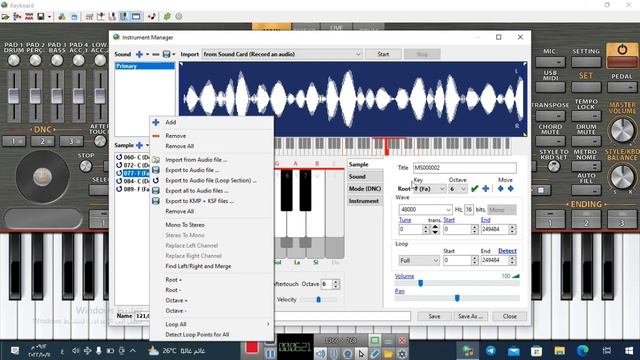Screen dimensions: 640x360
Task: Open File Explorer from the taskbar
Action: coord(560,350)
